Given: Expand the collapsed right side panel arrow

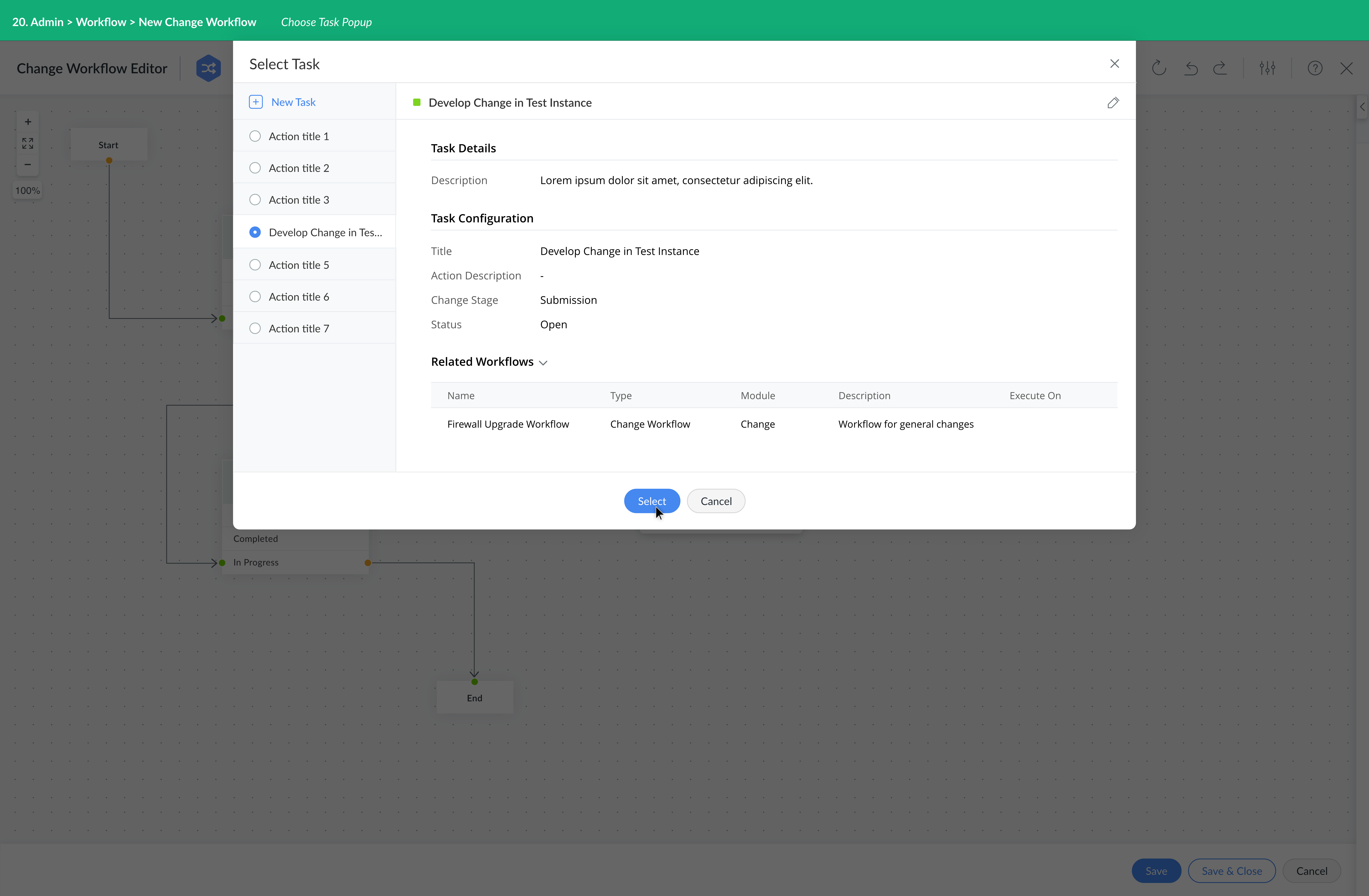Looking at the screenshot, I should (1362, 107).
